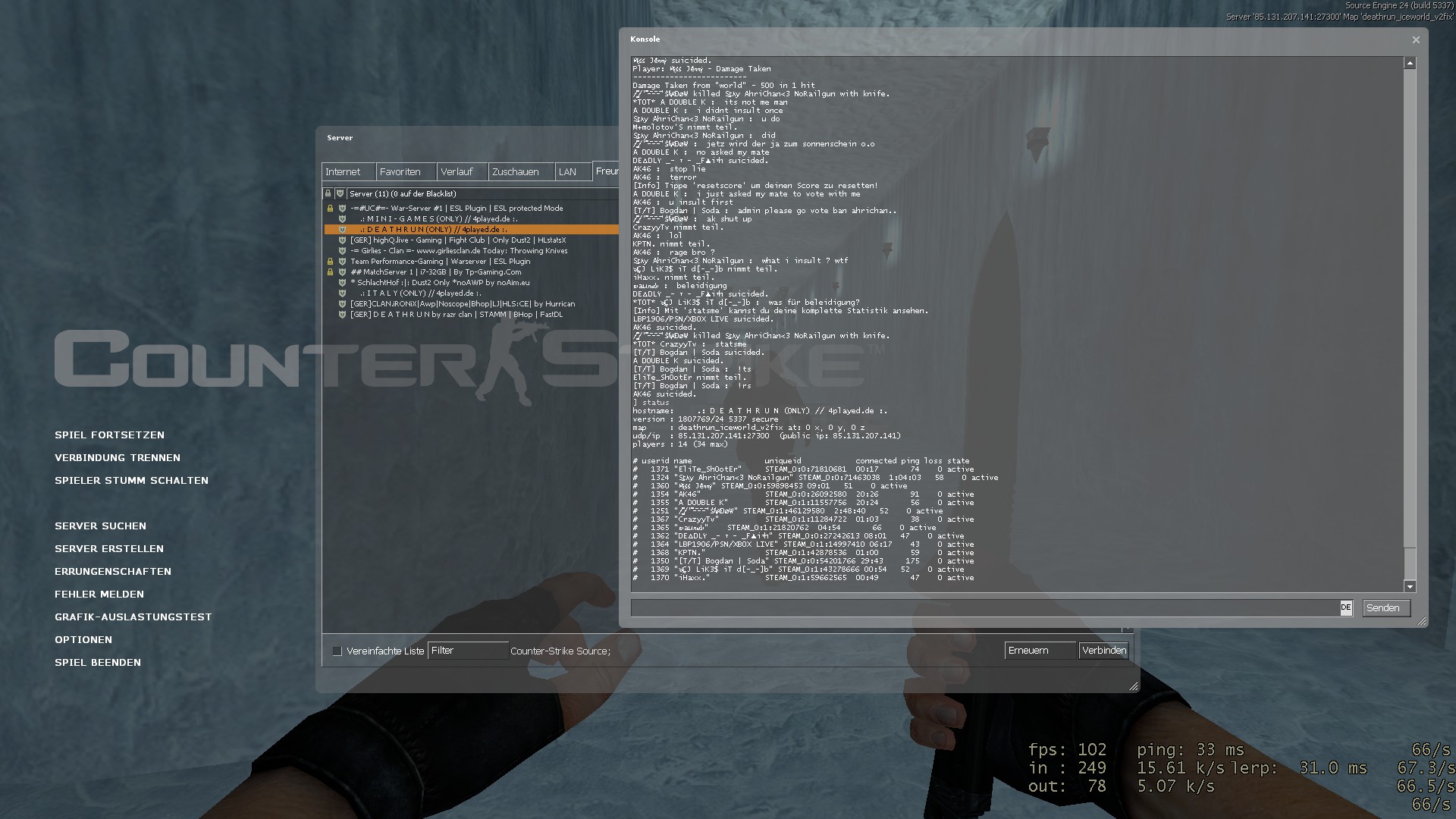Viewport: 1456px width, 819px height.
Task: Click VAC shield icon of Girlies Clan row
Action: (342, 251)
